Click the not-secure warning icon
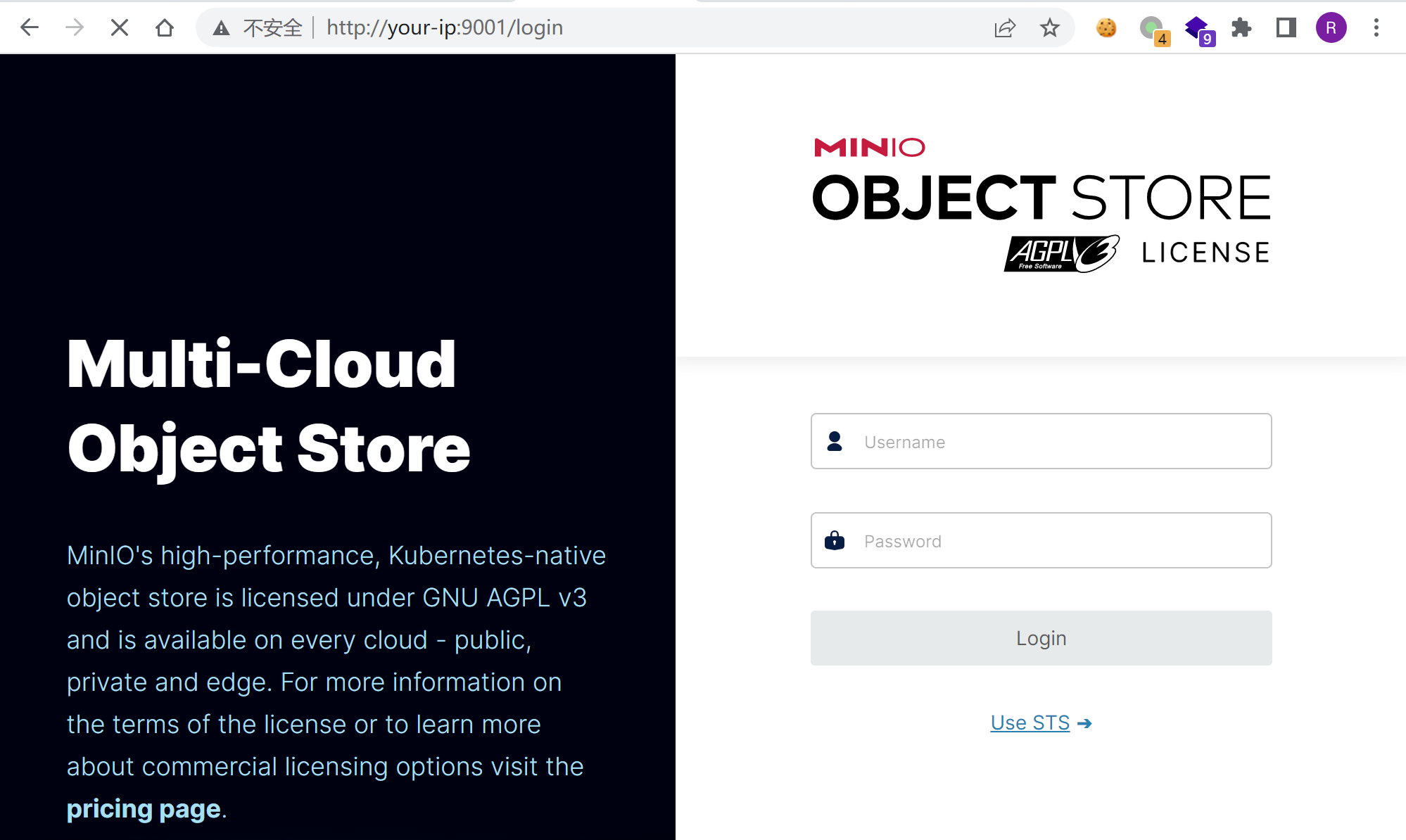1406x840 pixels. tap(222, 28)
